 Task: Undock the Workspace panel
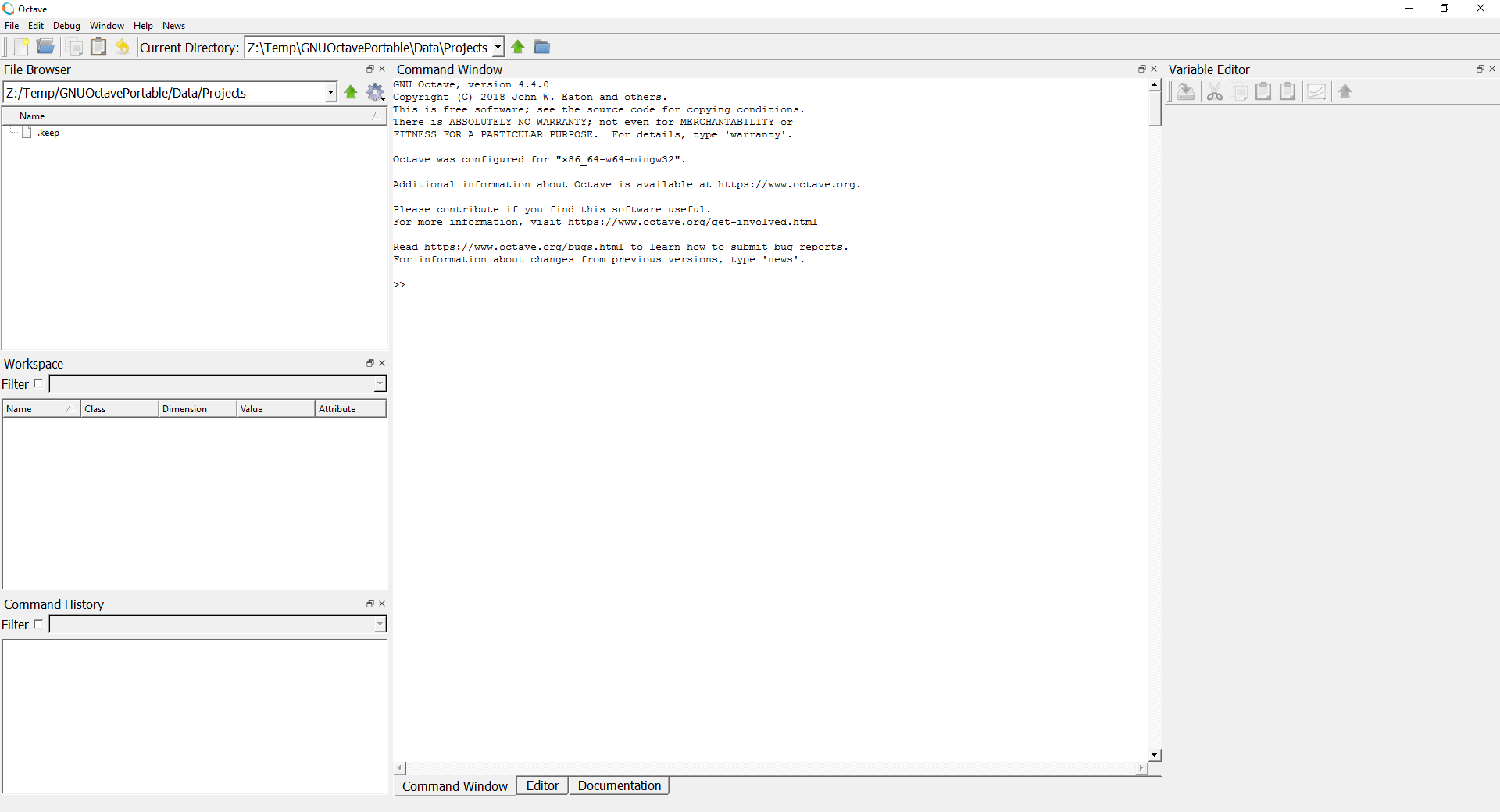coord(369,363)
